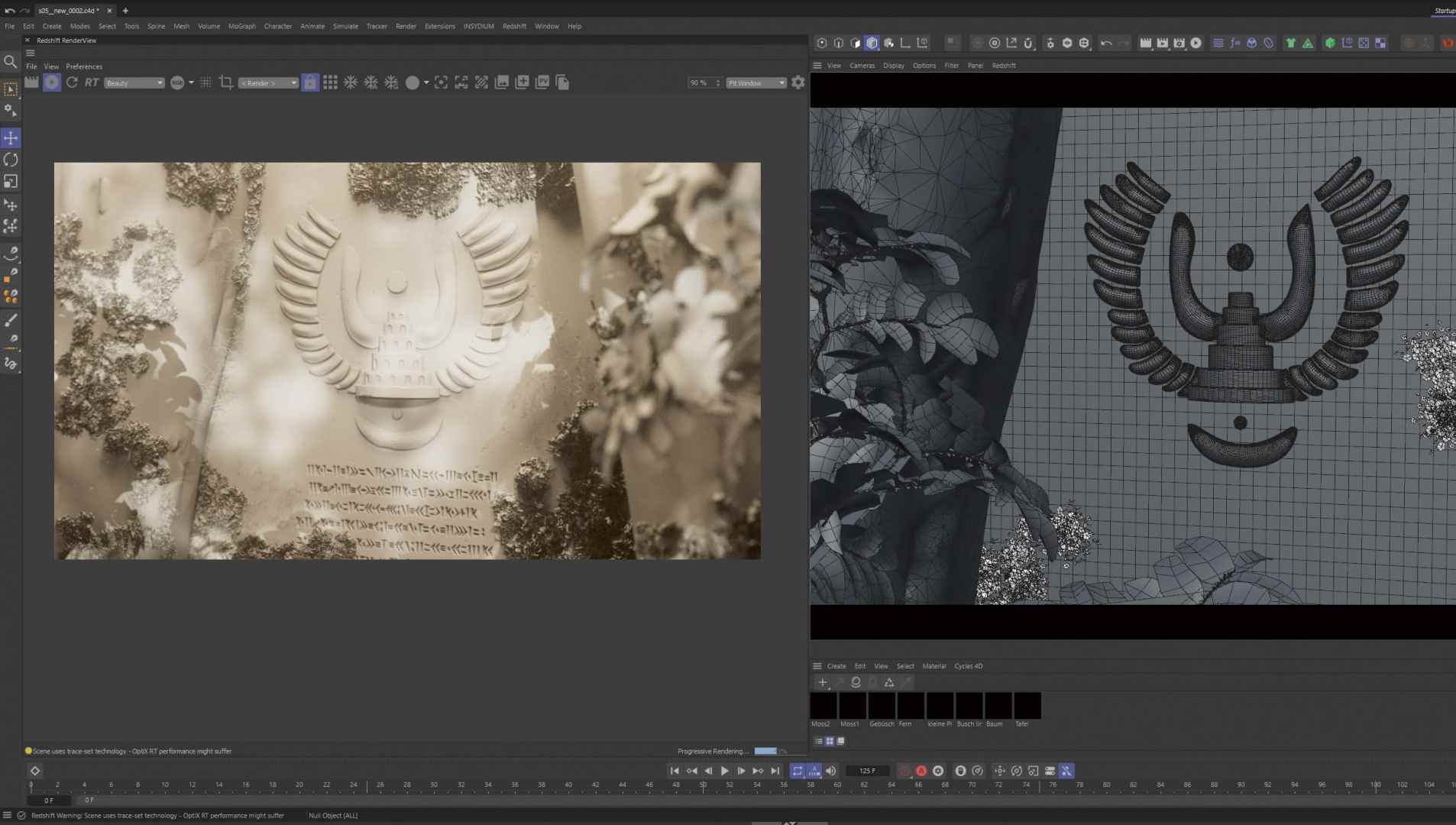Select the Rotate tool in the left toolbar
The image size is (1456, 825).
tap(11, 160)
